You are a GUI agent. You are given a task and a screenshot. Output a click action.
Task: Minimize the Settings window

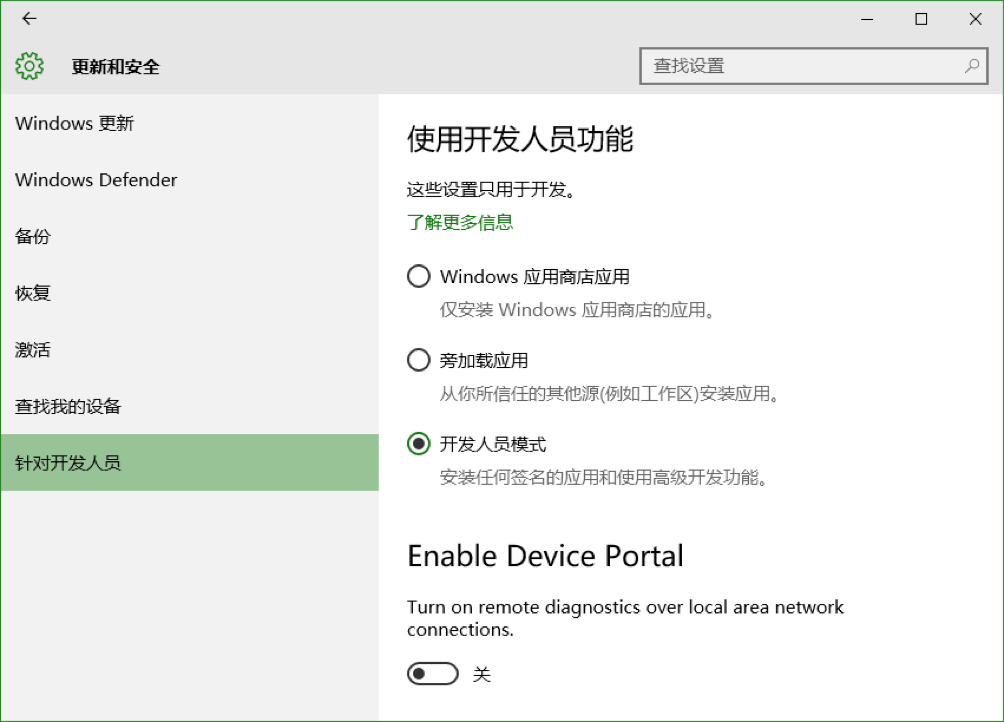tap(866, 18)
